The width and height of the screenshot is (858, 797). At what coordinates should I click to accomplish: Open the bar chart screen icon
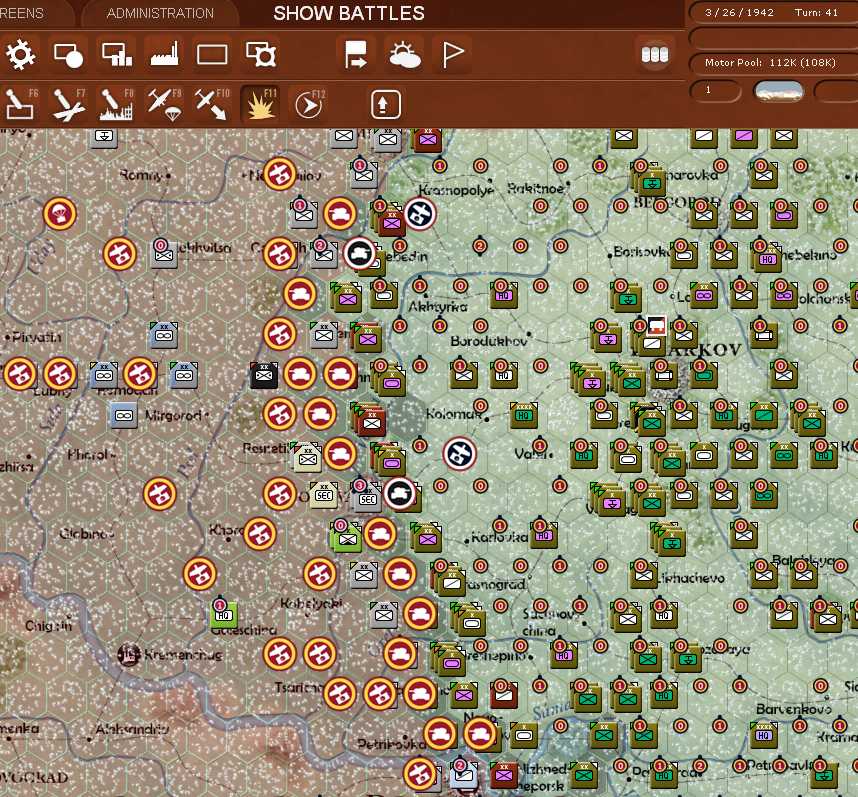(117, 55)
